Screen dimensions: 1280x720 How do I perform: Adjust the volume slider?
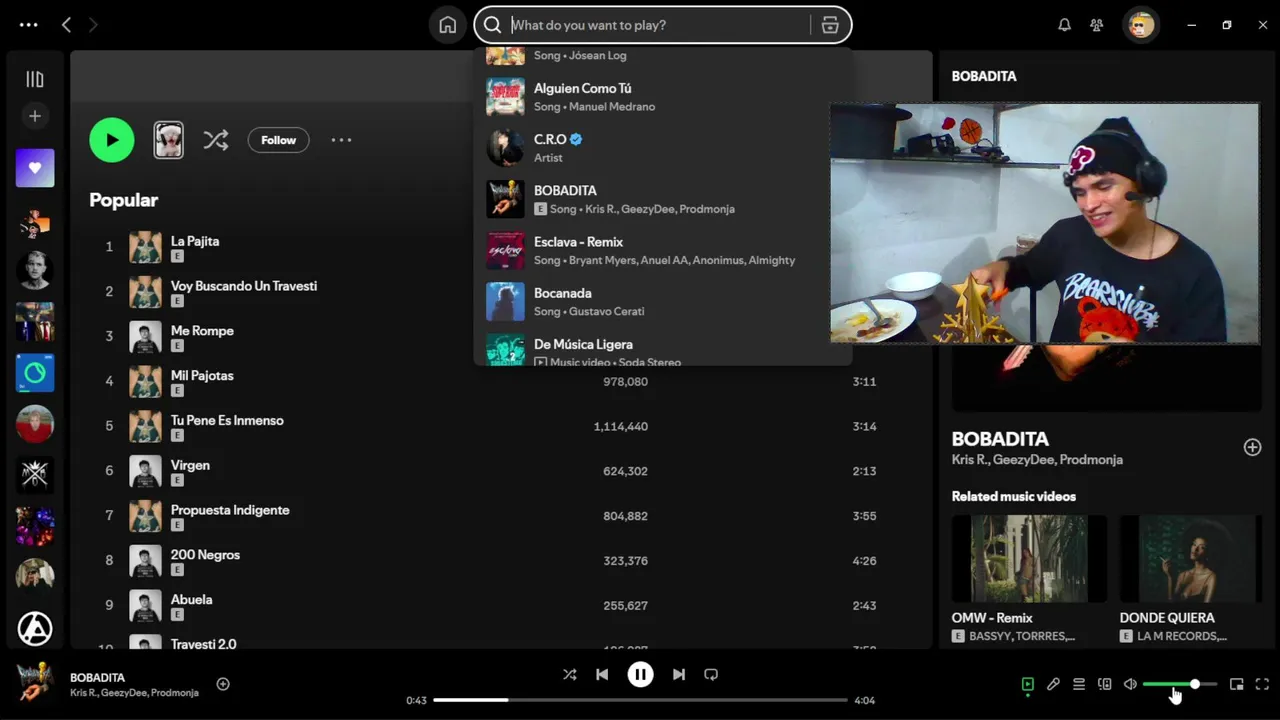[x=1180, y=684]
